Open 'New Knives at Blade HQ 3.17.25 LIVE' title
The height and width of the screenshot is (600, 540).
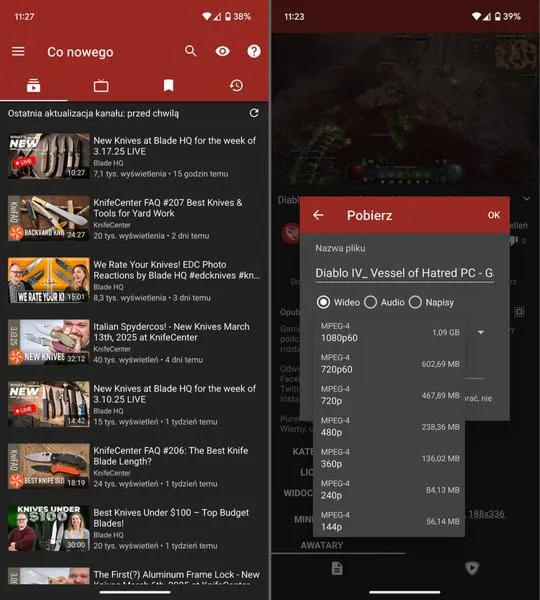click(x=175, y=146)
